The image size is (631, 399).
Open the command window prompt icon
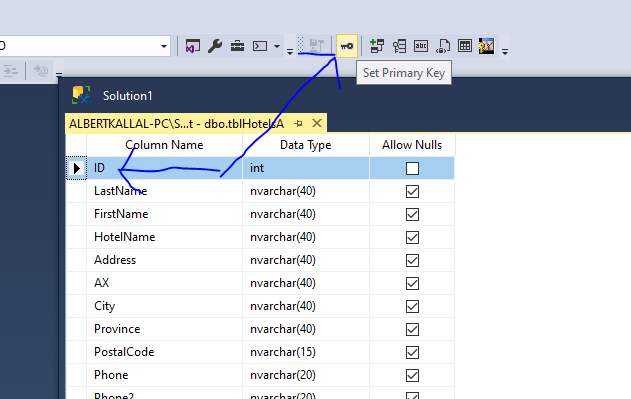click(x=260, y=46)
